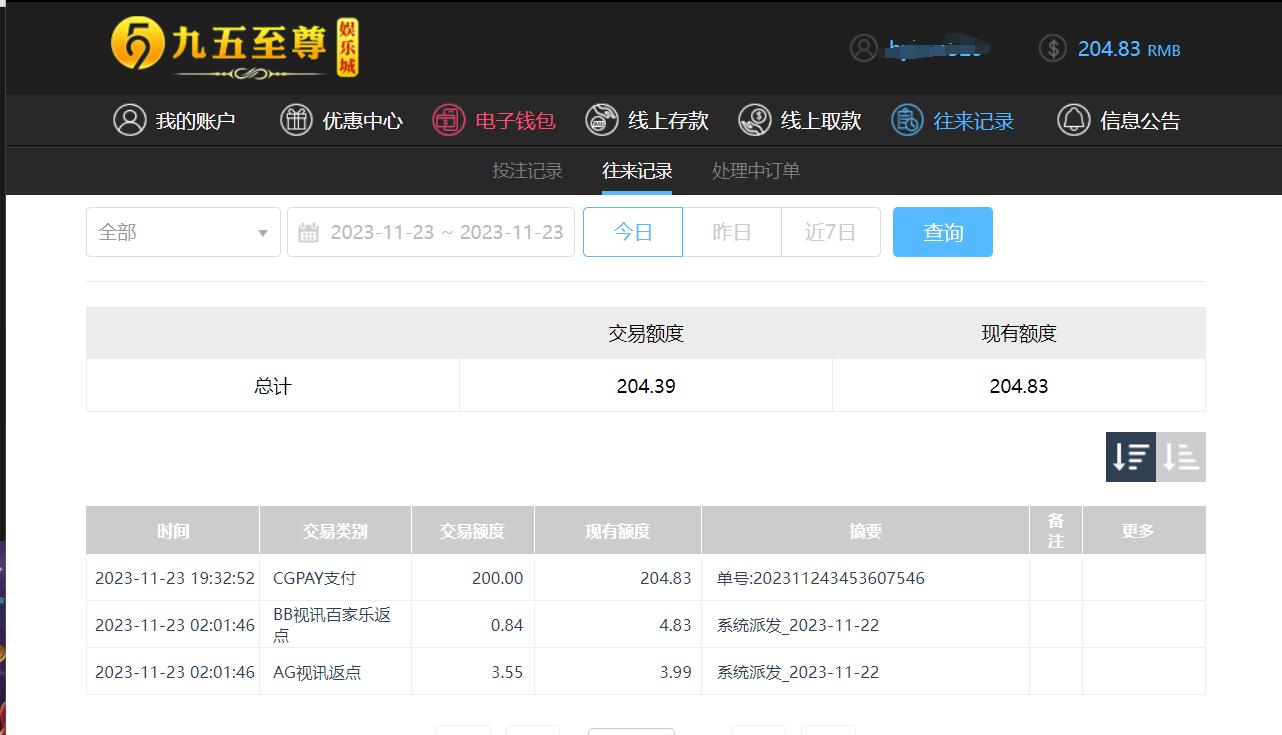Switch to 投注记录 tab
1282x735 pixels.
(x=527, y=171)
